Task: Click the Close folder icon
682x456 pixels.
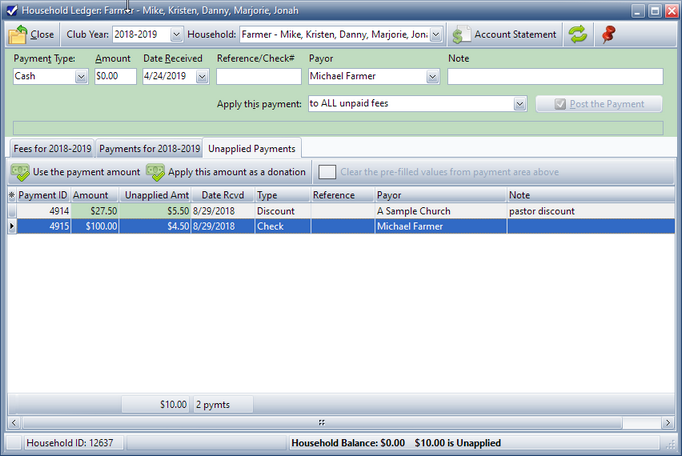Action: (x=18, y=34)
